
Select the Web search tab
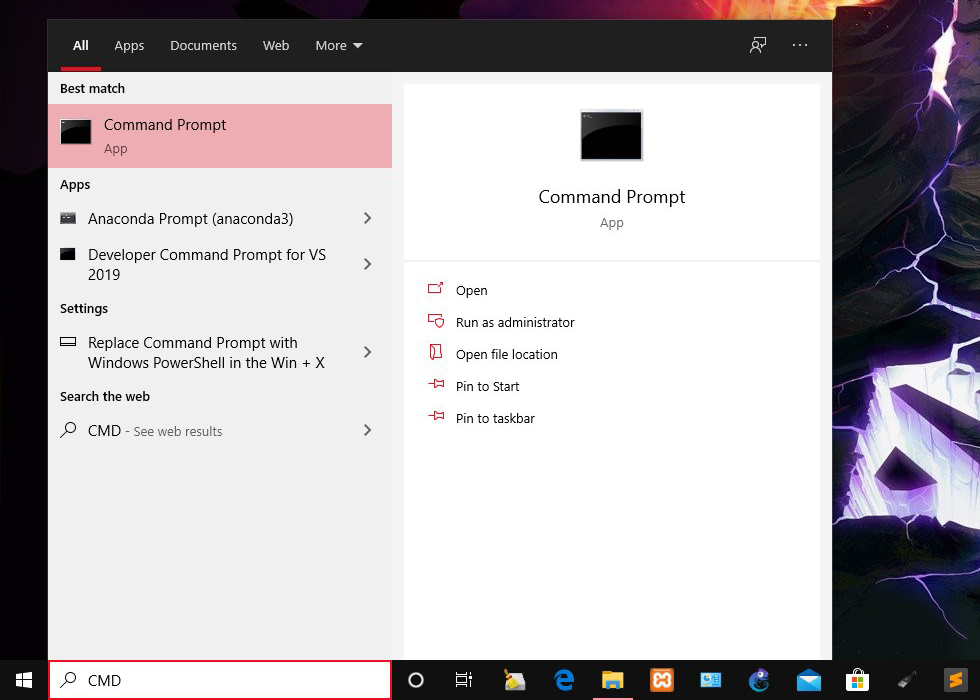tap(276, 46)
